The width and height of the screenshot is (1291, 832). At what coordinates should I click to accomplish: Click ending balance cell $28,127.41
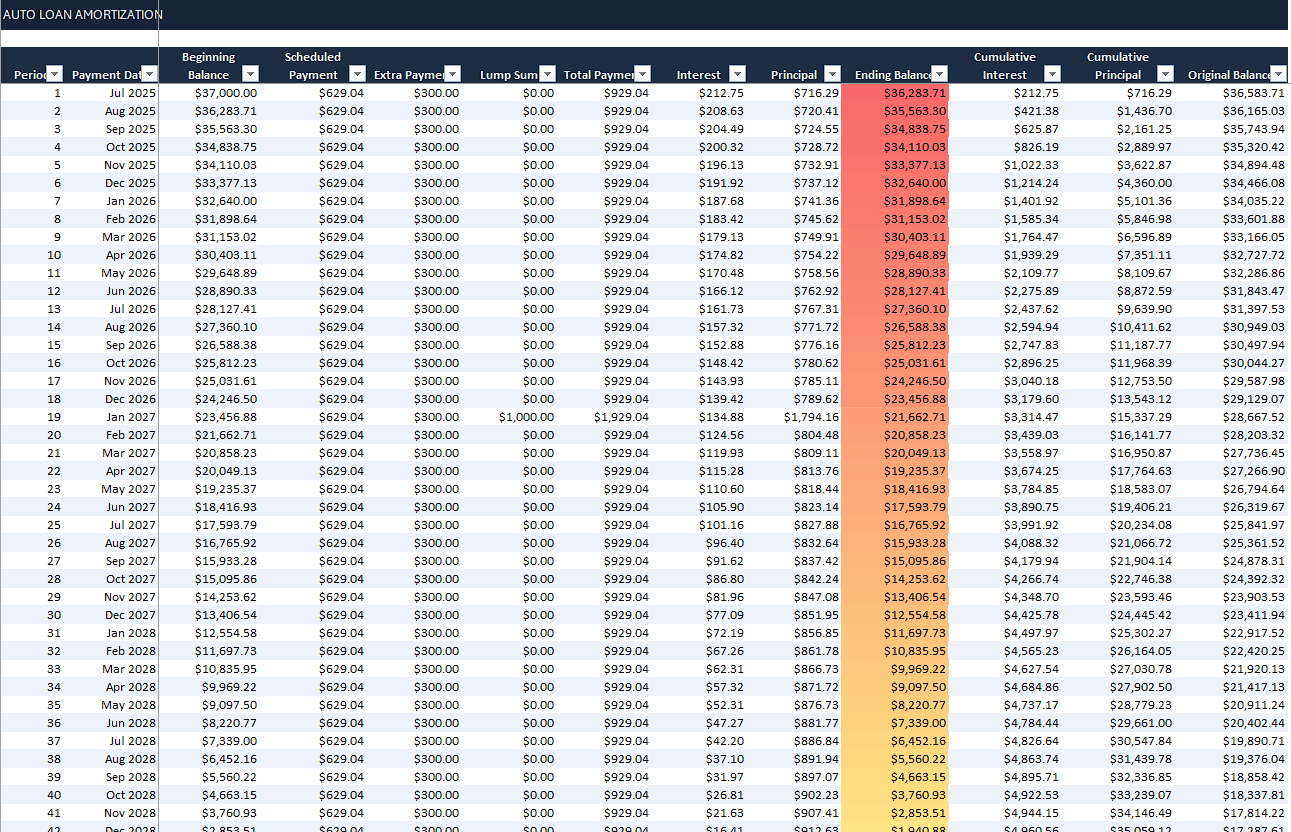click(x=895, y=291)
